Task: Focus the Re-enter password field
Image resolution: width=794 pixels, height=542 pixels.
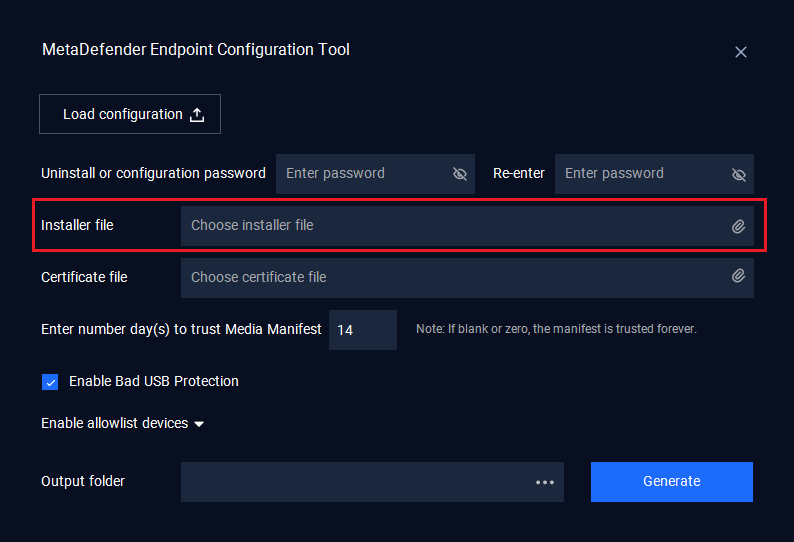Action: [x=654, y=174]
